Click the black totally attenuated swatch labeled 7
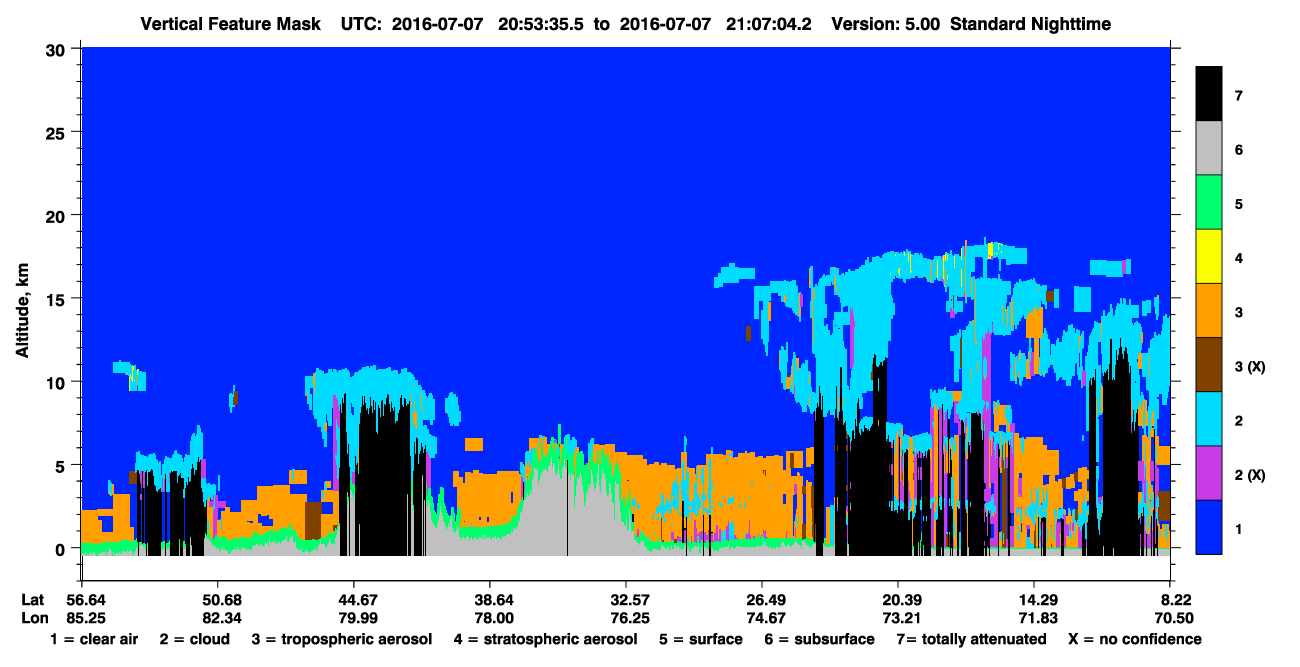This screenshot has width=1300, height=667. 1209,94
